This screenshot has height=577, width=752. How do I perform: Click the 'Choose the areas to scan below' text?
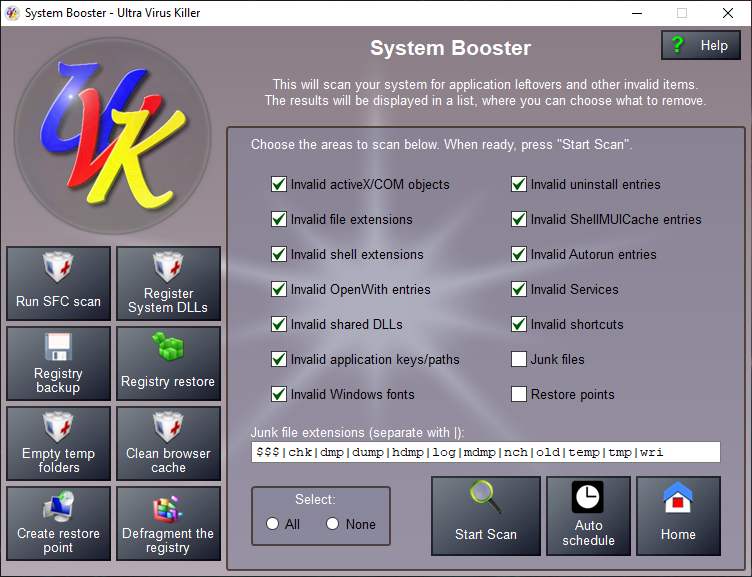tap(441, 144)
